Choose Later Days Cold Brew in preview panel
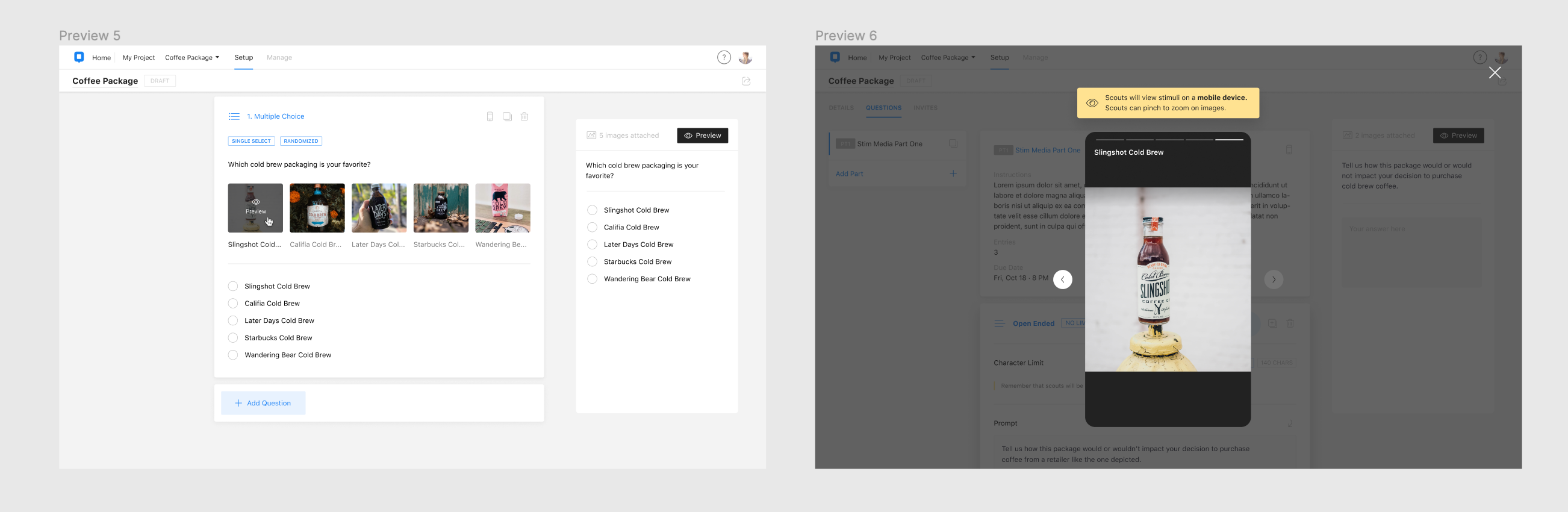 coord(593,244)
